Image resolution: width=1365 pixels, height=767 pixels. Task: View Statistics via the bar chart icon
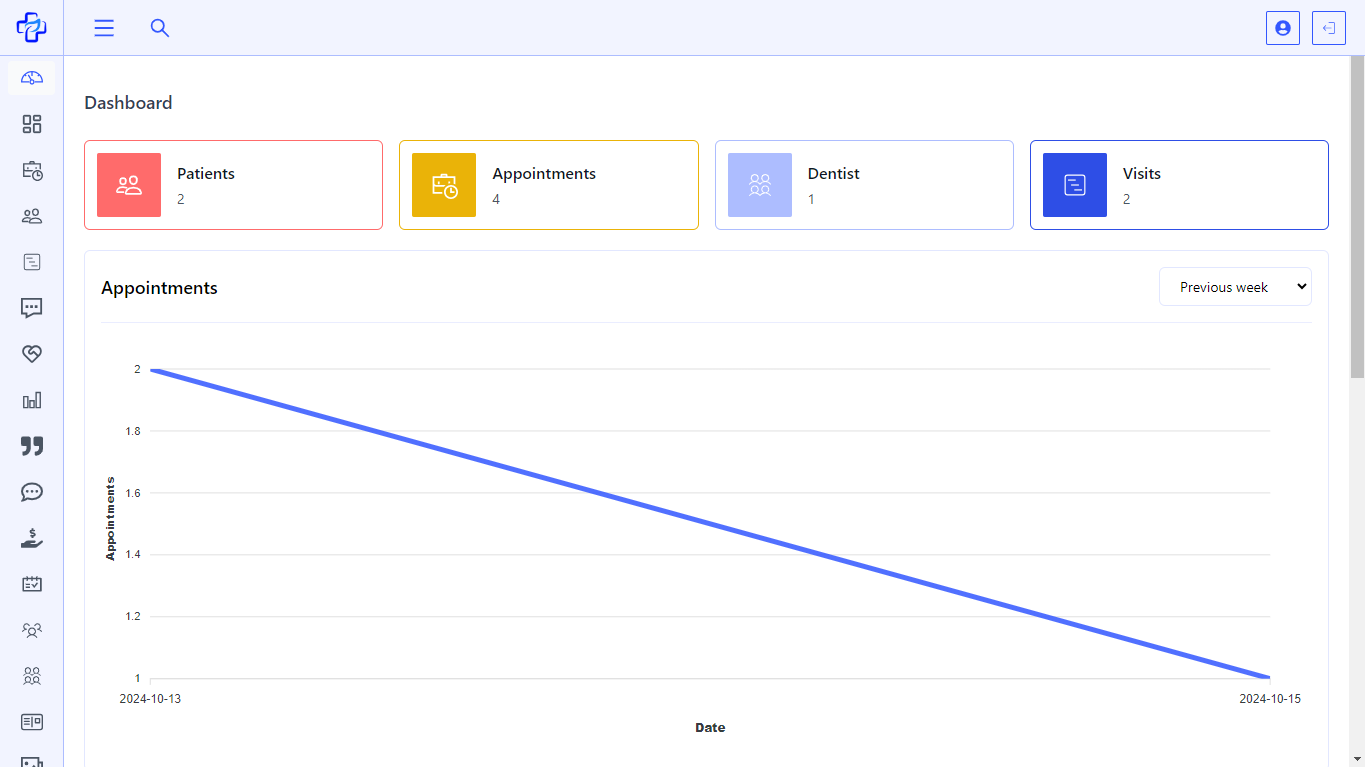point(31,400)
